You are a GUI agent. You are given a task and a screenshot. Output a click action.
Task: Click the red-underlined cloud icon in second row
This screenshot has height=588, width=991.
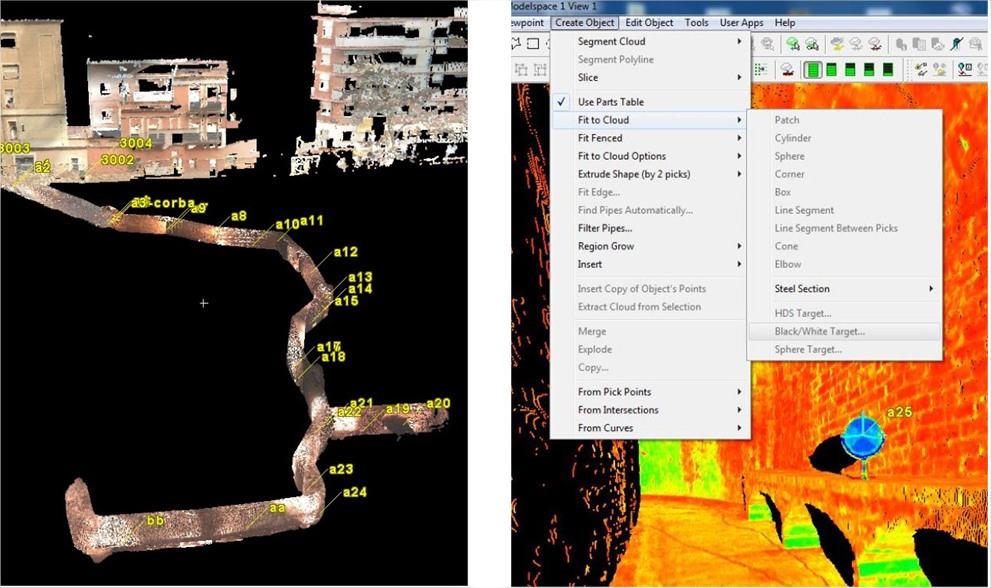[x=787, y=70]
